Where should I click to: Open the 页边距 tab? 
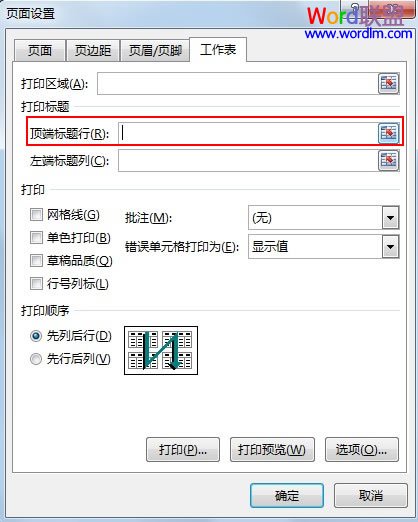point(93,50)
